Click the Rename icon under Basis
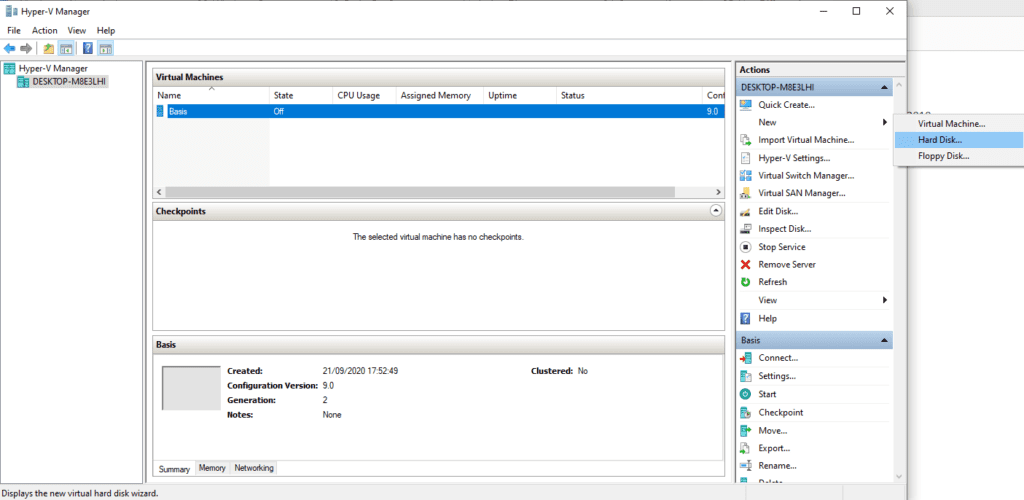The image size is (1024, 500). pos(746,466)
